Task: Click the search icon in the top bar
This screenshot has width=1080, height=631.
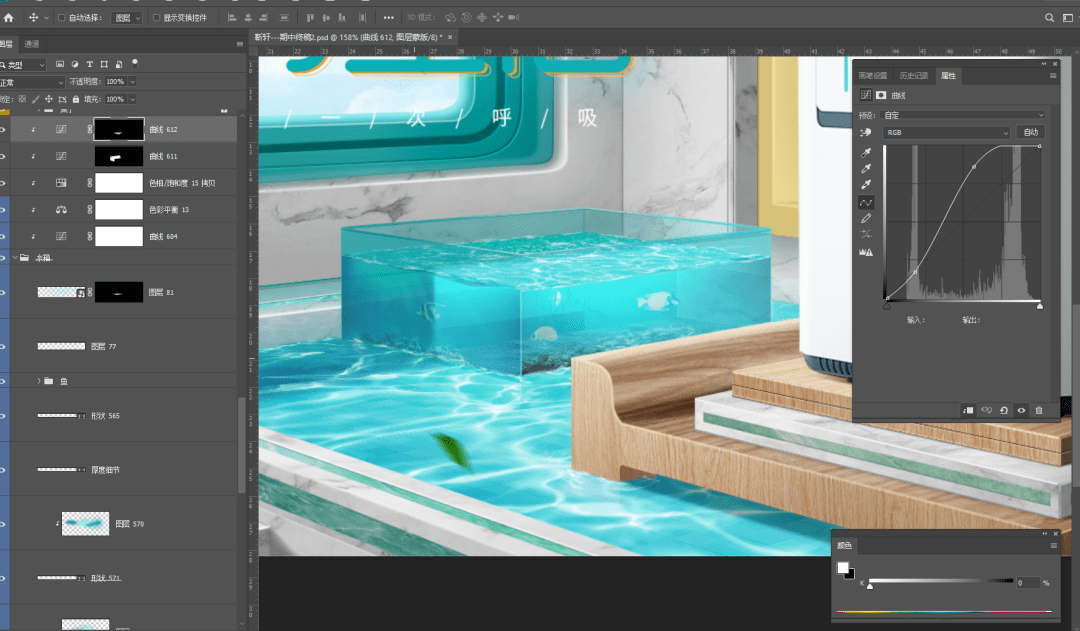Action: click(x=1049, y=18)
